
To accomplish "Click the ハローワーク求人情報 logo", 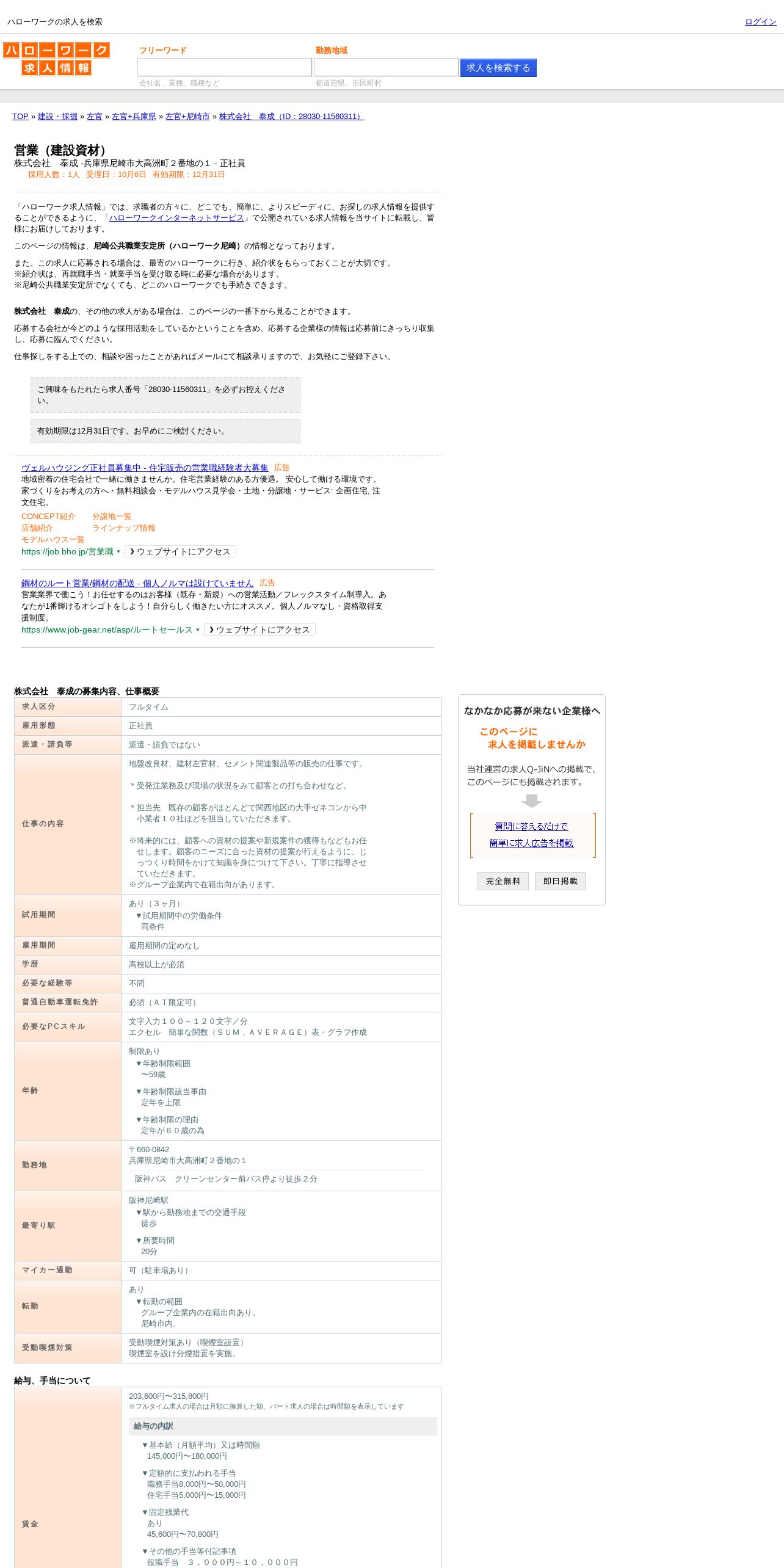I will coord(56,59).
